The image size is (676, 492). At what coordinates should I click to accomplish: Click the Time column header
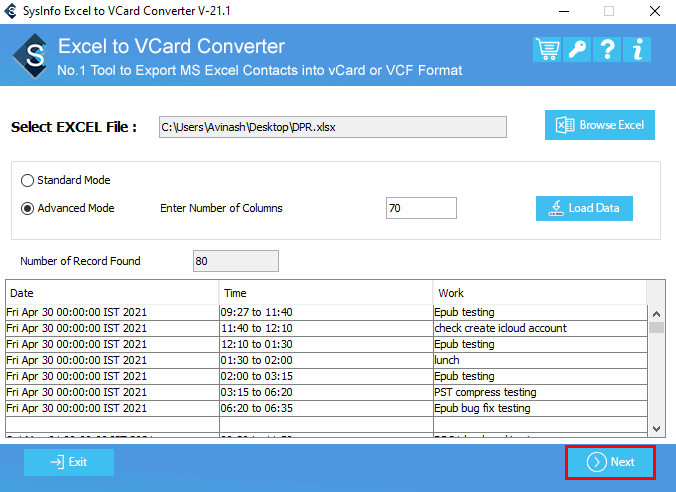[326, 293]
